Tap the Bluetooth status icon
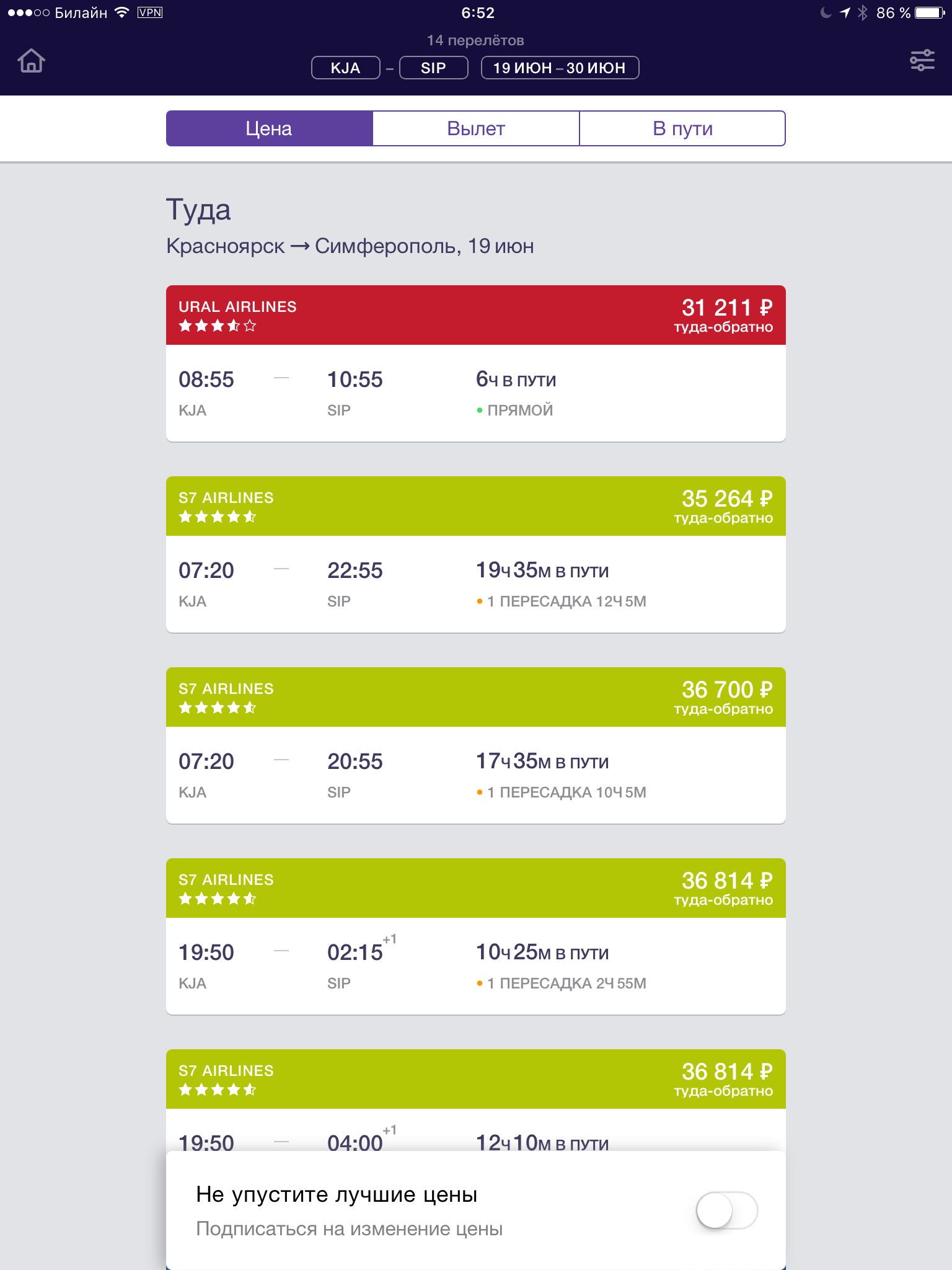 click(x=862, y=12)
